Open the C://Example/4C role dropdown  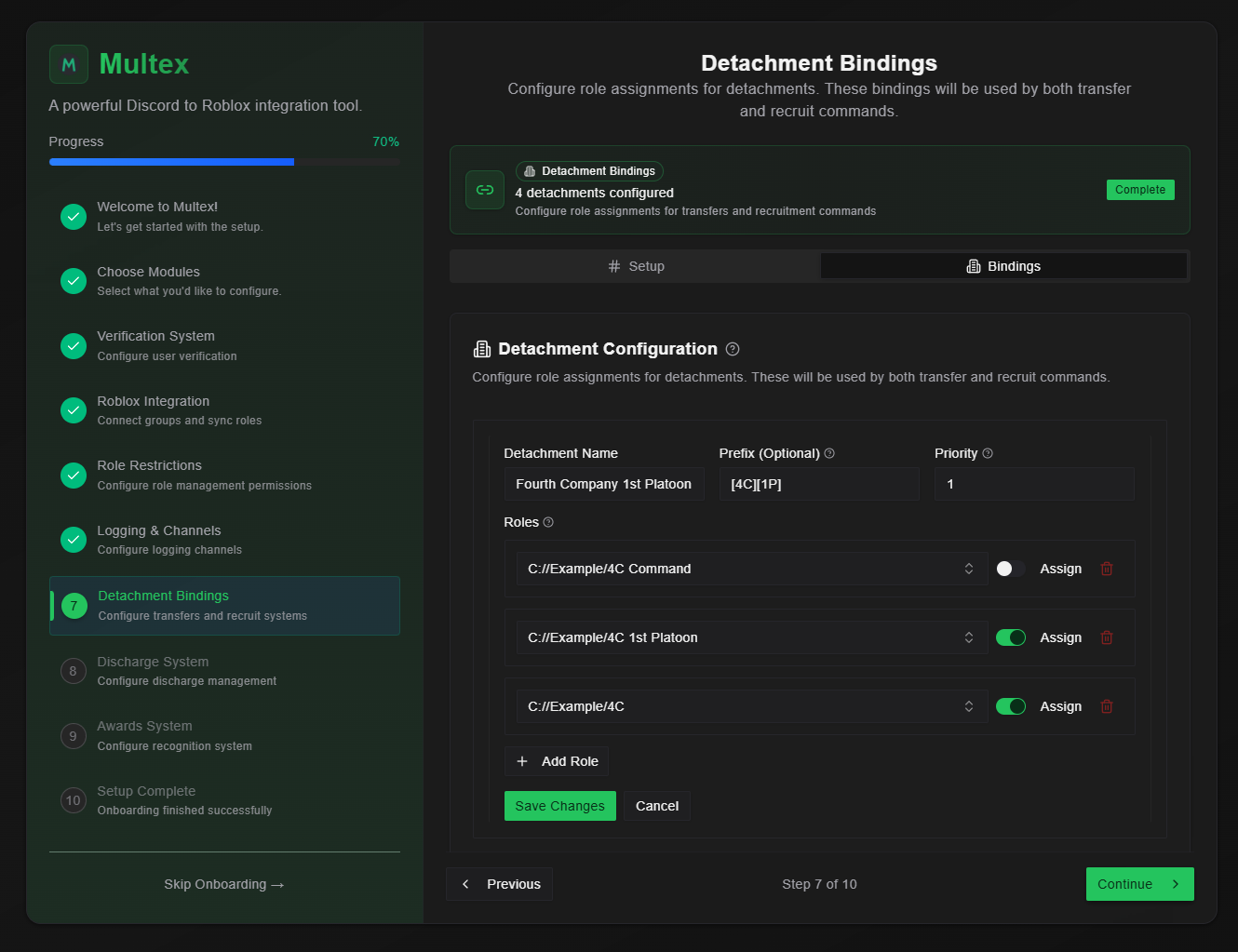click(752, 706)
